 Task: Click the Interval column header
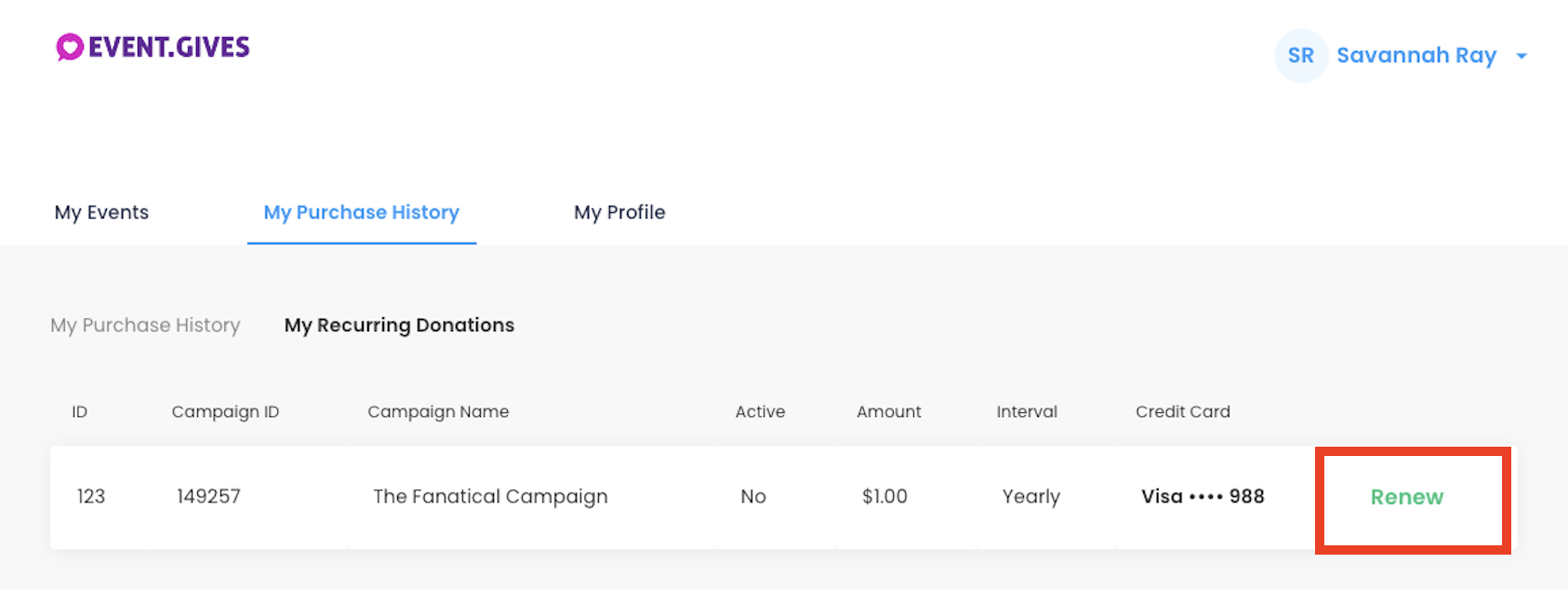1027,411
